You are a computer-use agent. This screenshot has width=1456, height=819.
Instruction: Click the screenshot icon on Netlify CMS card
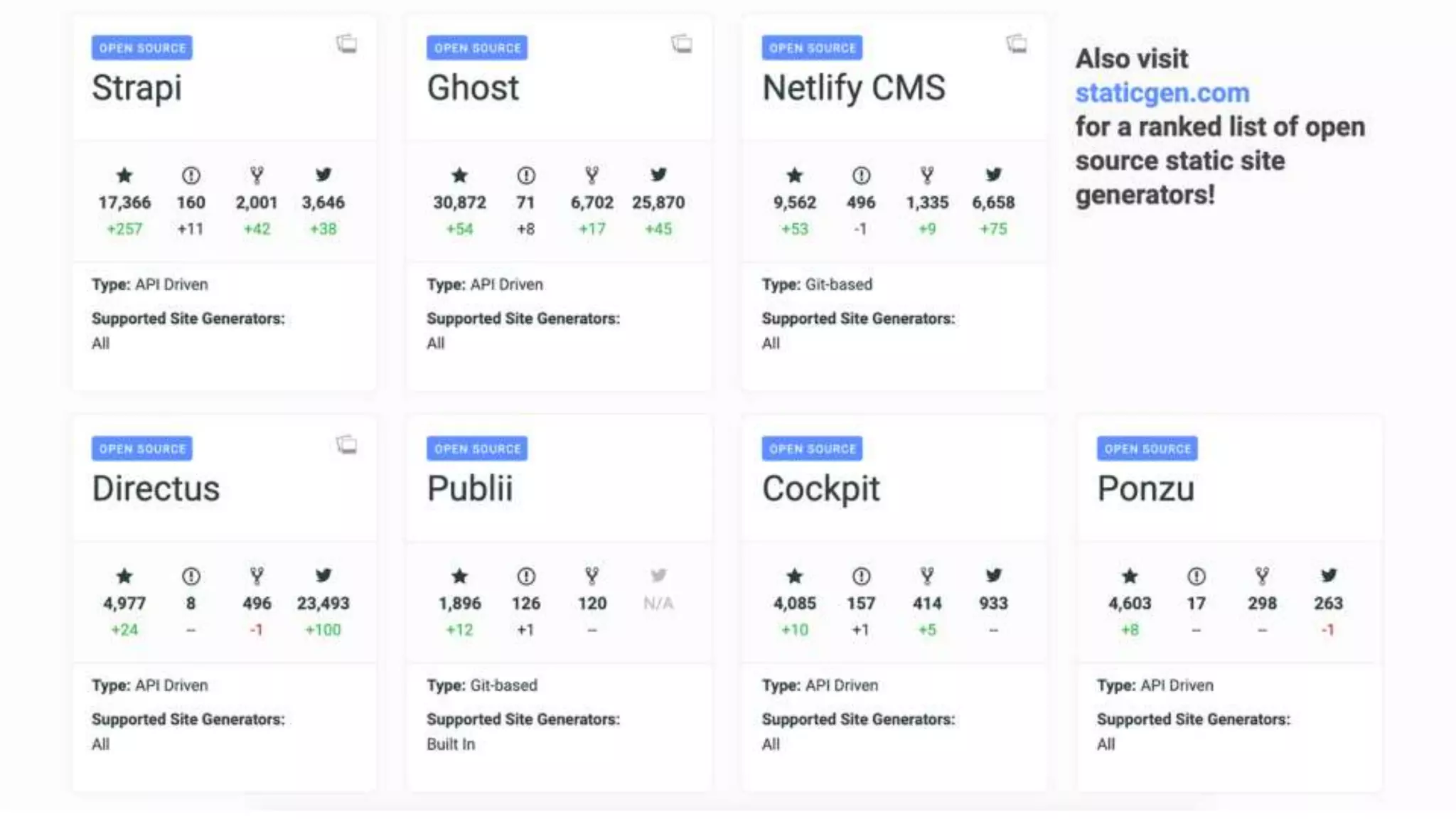tap(1017, 44)
